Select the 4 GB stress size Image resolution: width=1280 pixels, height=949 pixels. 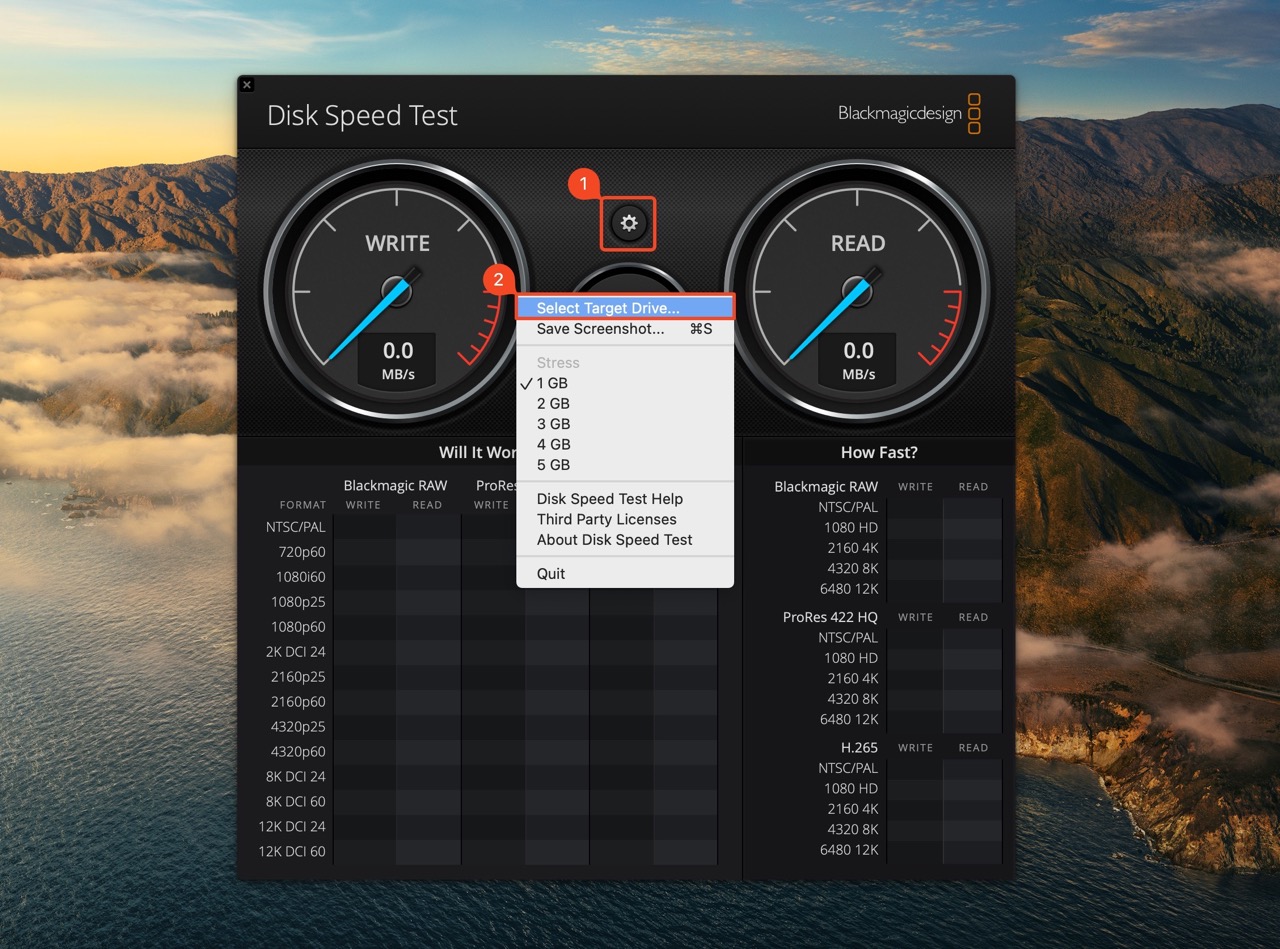[x=625, y=444]
